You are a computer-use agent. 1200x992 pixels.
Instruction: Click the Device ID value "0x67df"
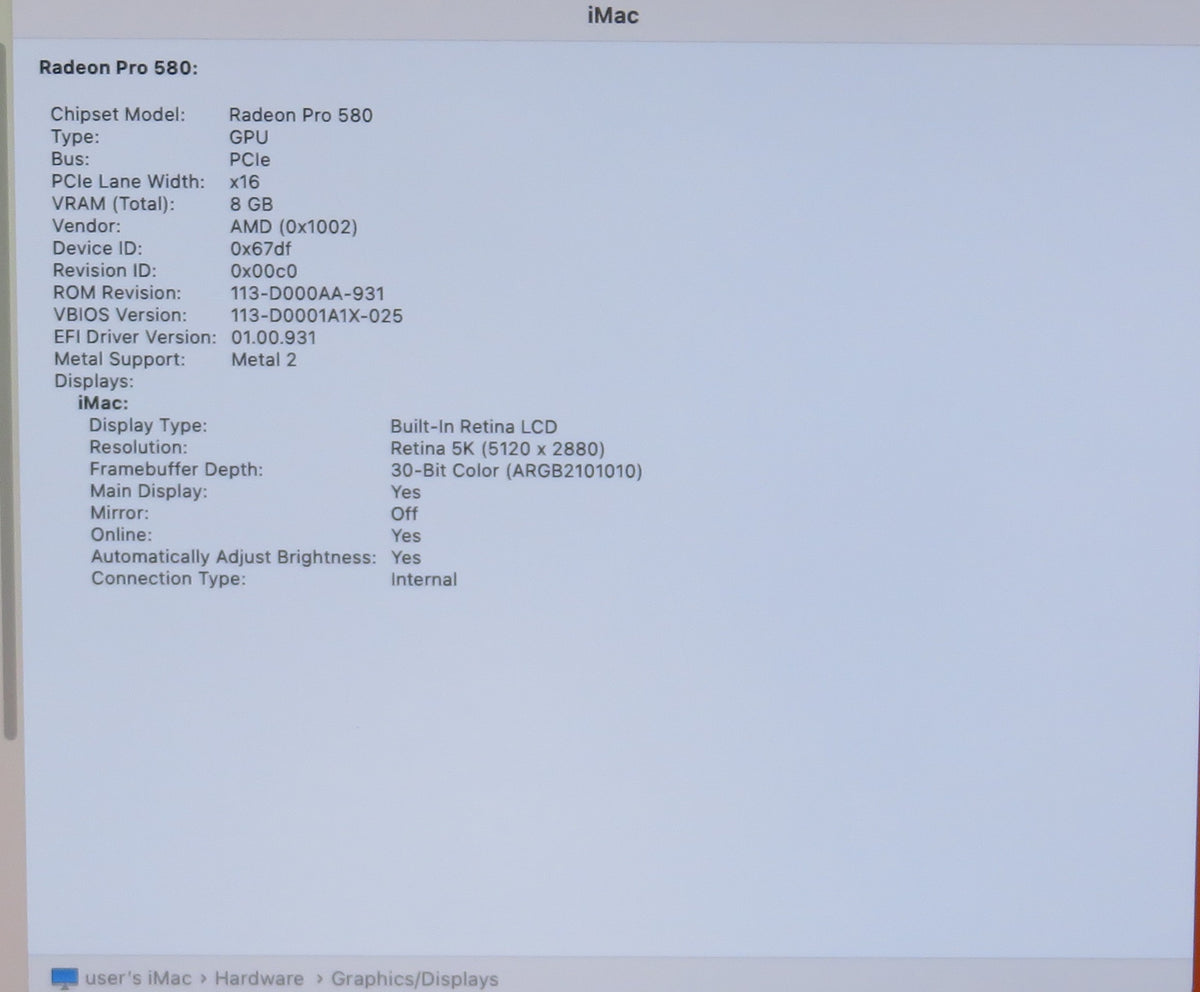(x=261, y=249)
